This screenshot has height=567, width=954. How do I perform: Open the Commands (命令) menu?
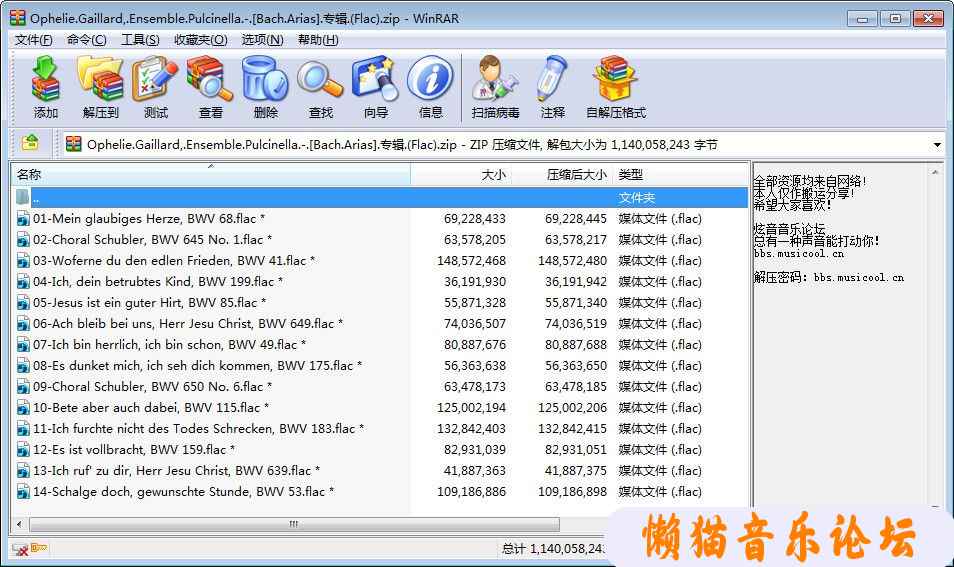(x=86, y=40)
